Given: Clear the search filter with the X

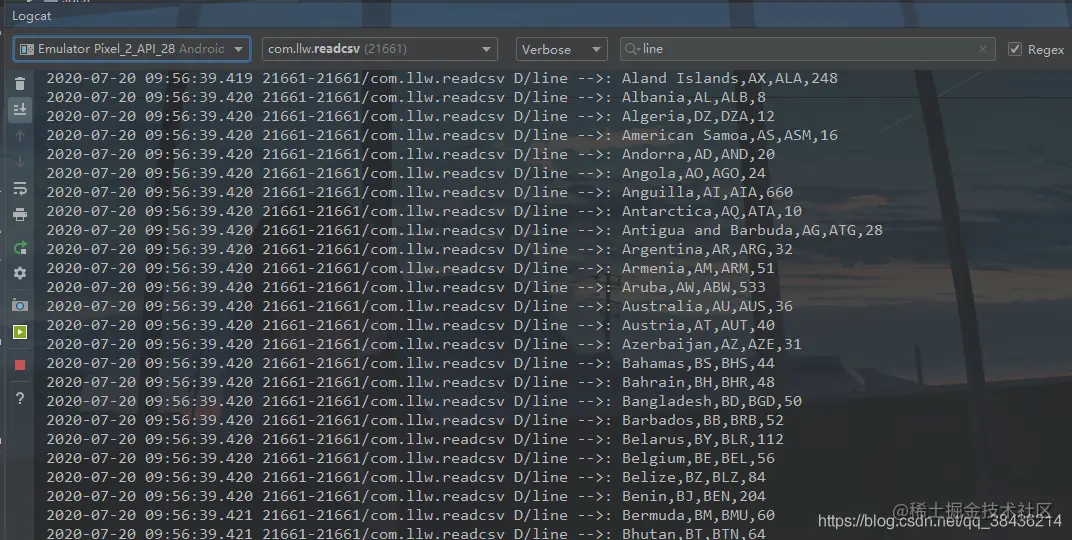Looking at the screenshot, I should tap(983, 49).
